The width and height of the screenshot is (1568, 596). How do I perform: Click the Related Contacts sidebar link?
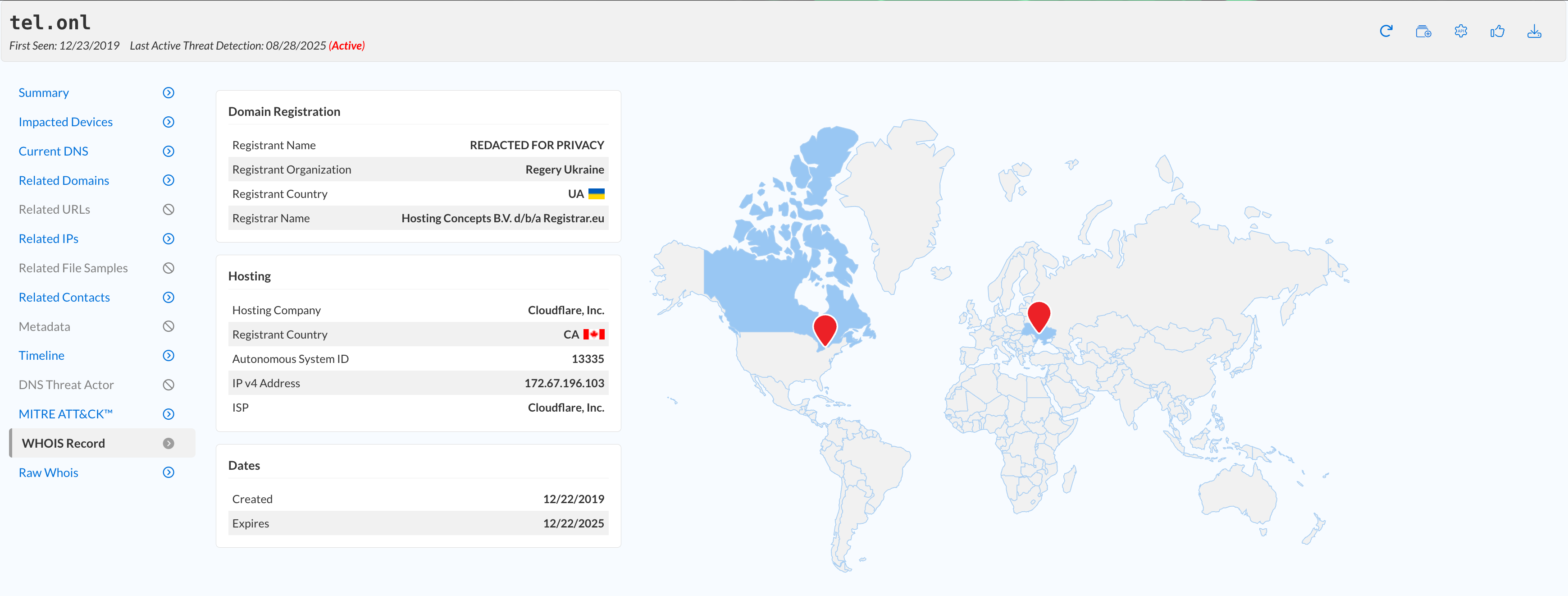[x=64, y=297]
